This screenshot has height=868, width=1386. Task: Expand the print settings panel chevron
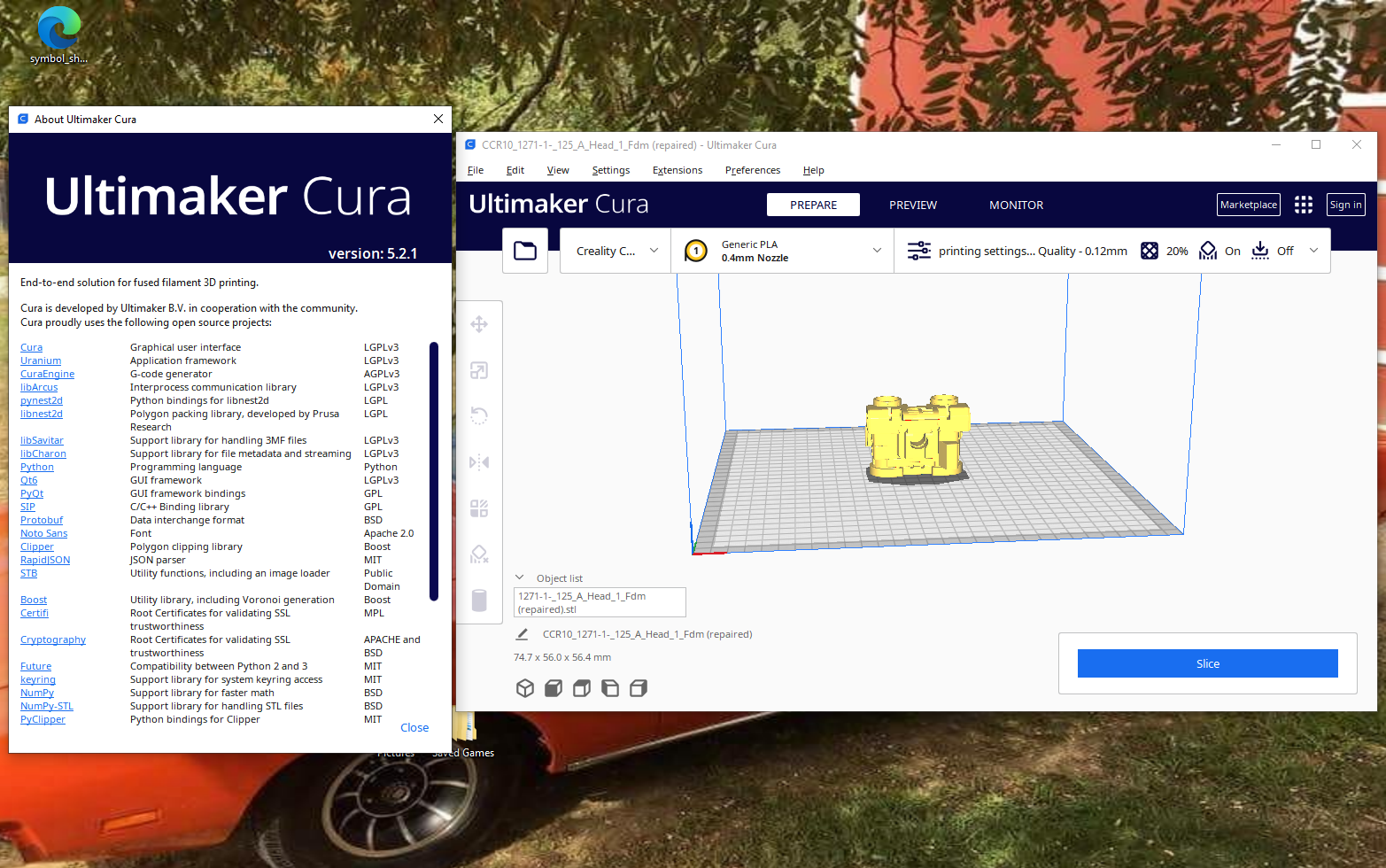(x=1313, y=251)
